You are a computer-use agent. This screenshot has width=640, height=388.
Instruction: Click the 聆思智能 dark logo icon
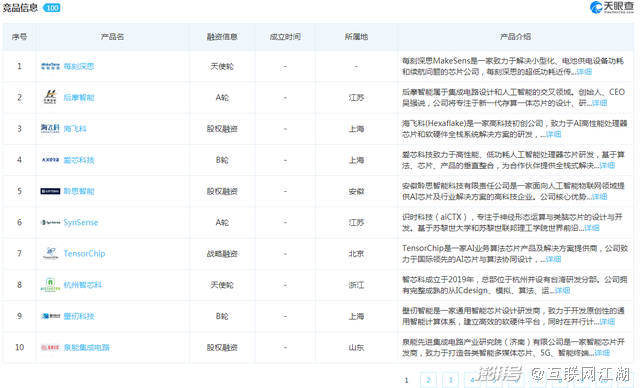[x=50, y=191]
